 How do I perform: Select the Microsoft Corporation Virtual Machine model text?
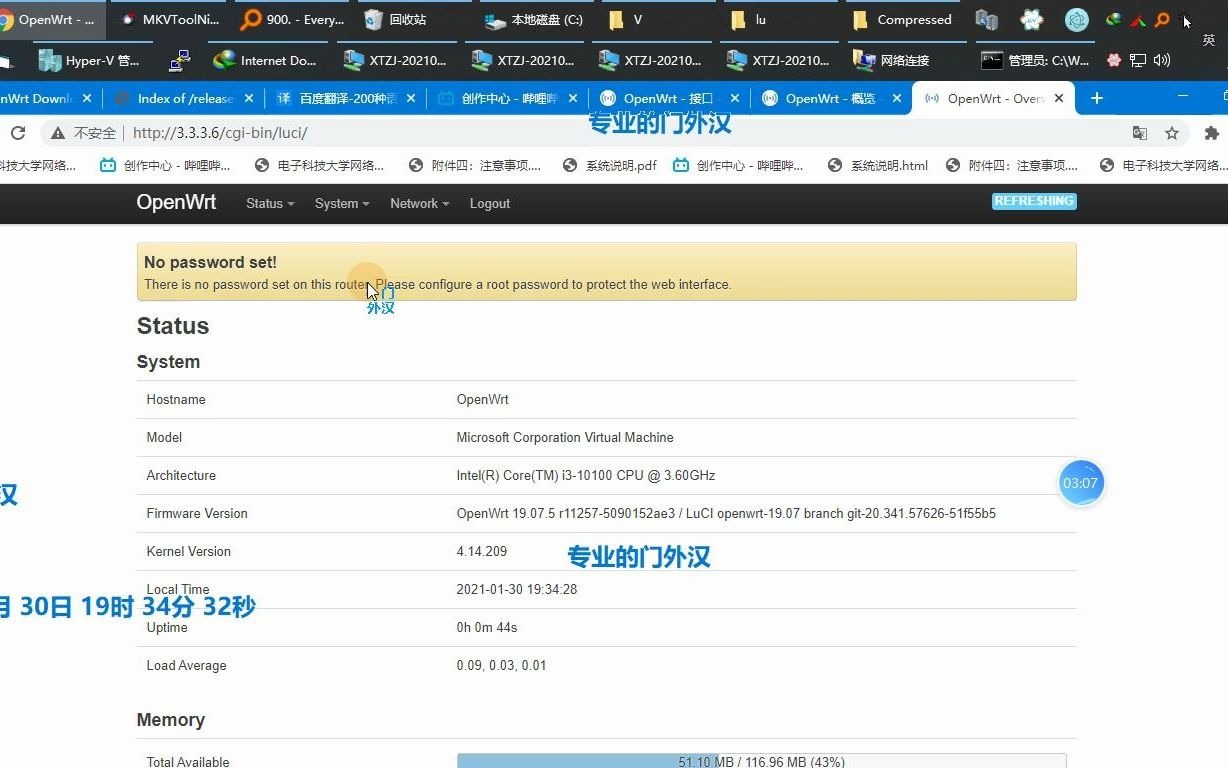[565, 437]
